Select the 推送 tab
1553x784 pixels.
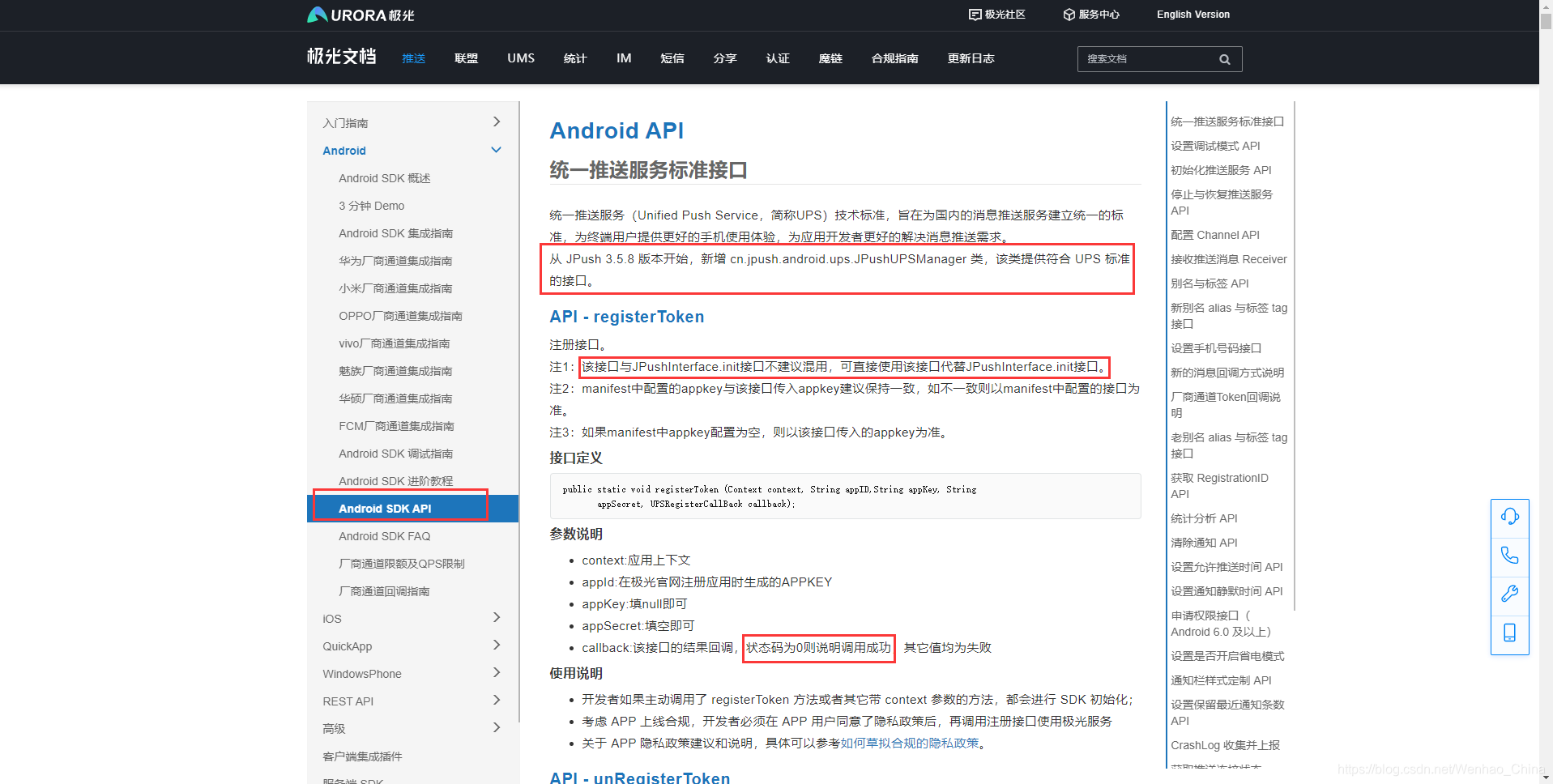click(x=413, y=58)
